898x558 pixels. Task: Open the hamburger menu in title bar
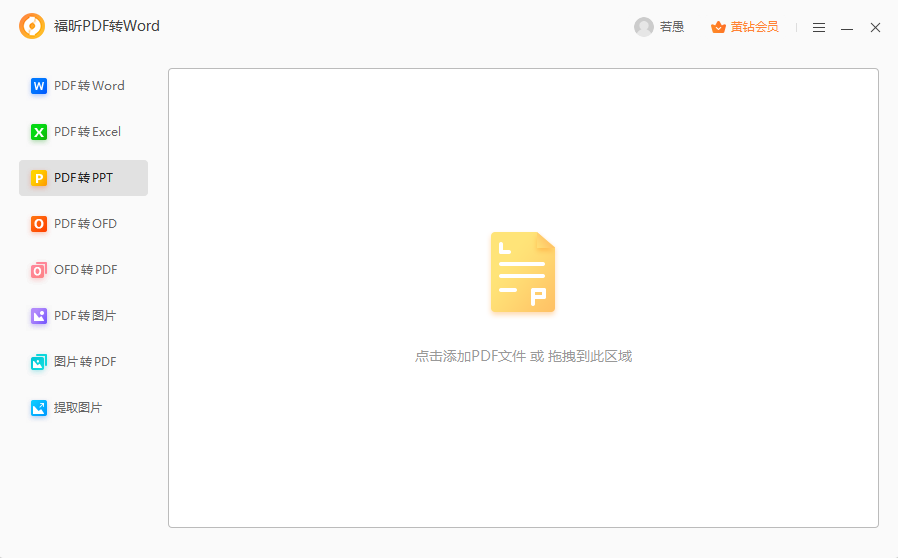pyautogui.click(x=819, y=28)
